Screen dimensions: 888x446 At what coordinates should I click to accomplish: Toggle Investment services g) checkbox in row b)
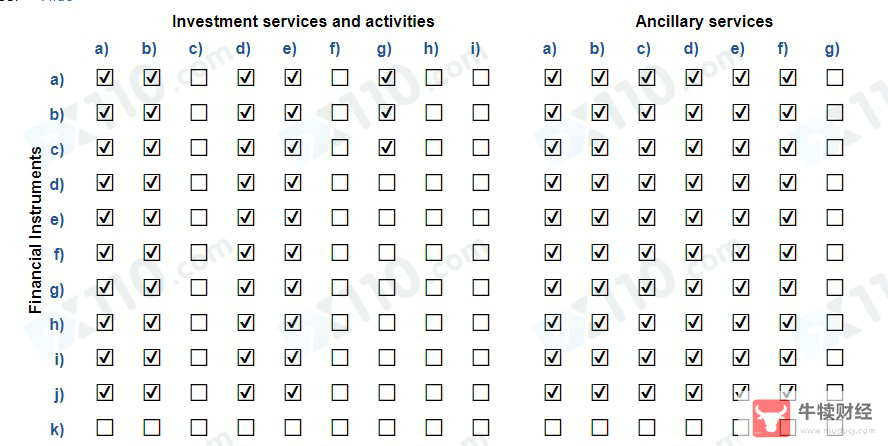tap(387, 113)
